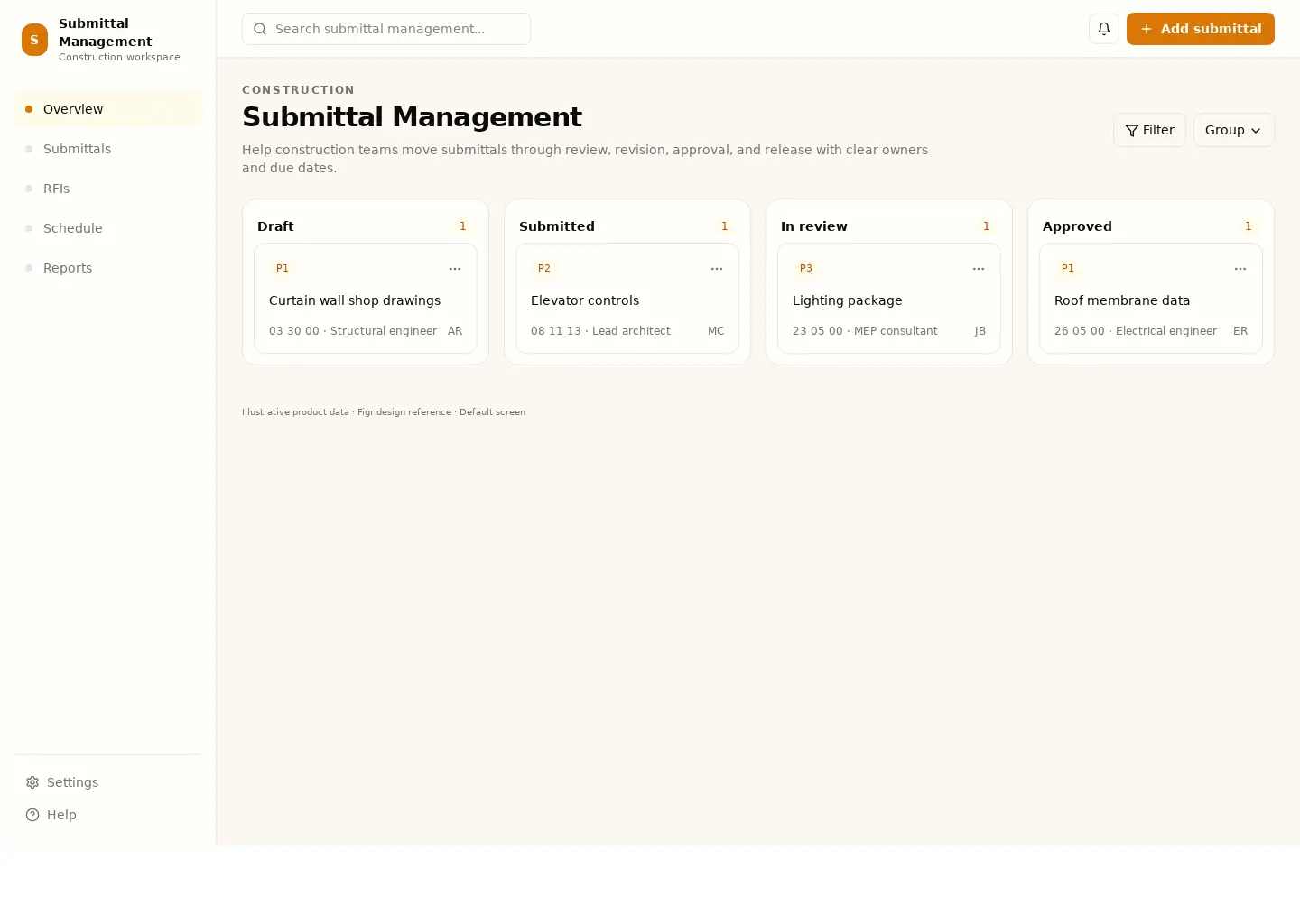Click the JB assignee initials
This screenshot has height=924, width=1300.
click(980, 331)
